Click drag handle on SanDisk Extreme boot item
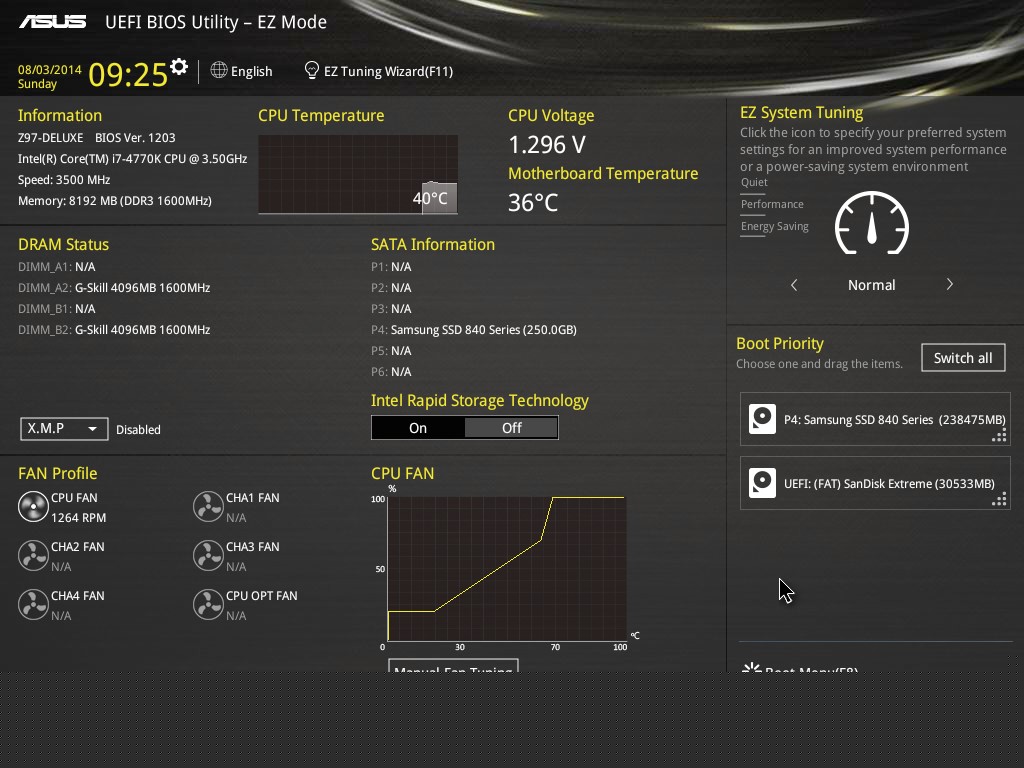1024x768 pixels. pyautogui.click(x=999, y=500)
